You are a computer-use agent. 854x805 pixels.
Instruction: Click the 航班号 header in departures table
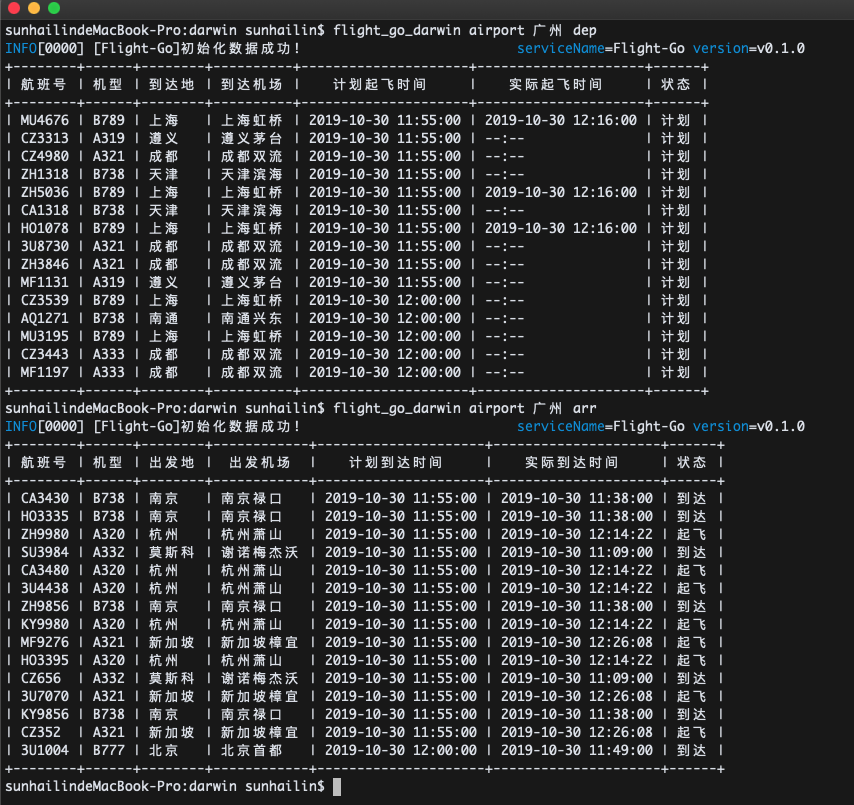[x=44, y=84]
